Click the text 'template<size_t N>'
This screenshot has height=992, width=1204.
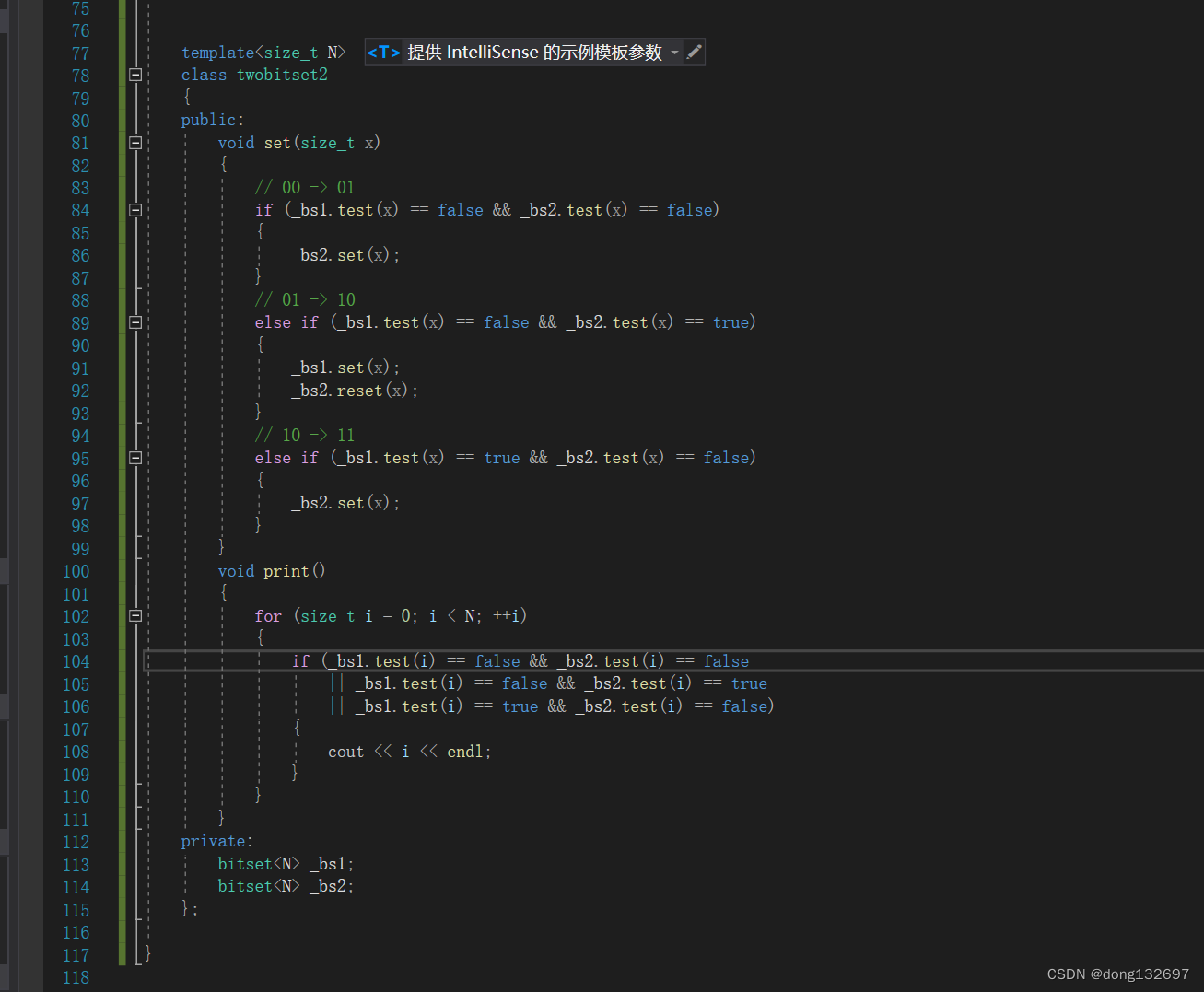coord(263,53)
